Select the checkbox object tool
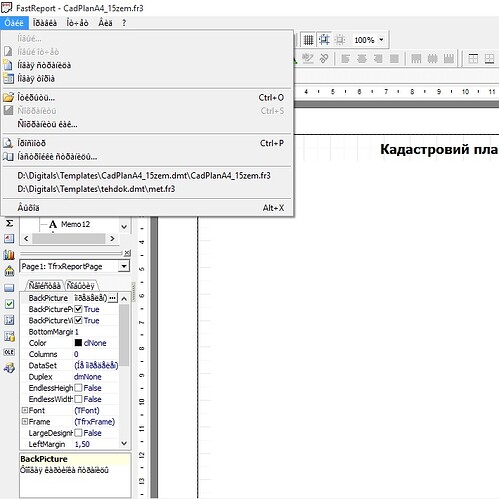 pos(9,304)
